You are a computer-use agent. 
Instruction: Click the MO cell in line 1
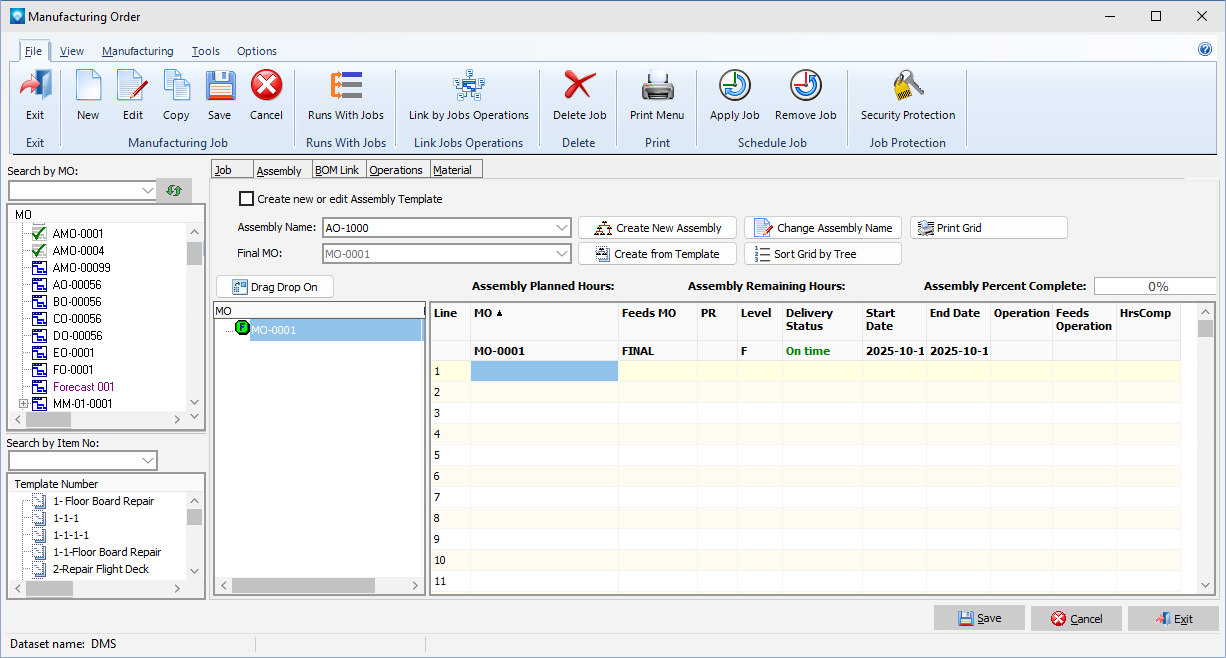pos(544,371)
